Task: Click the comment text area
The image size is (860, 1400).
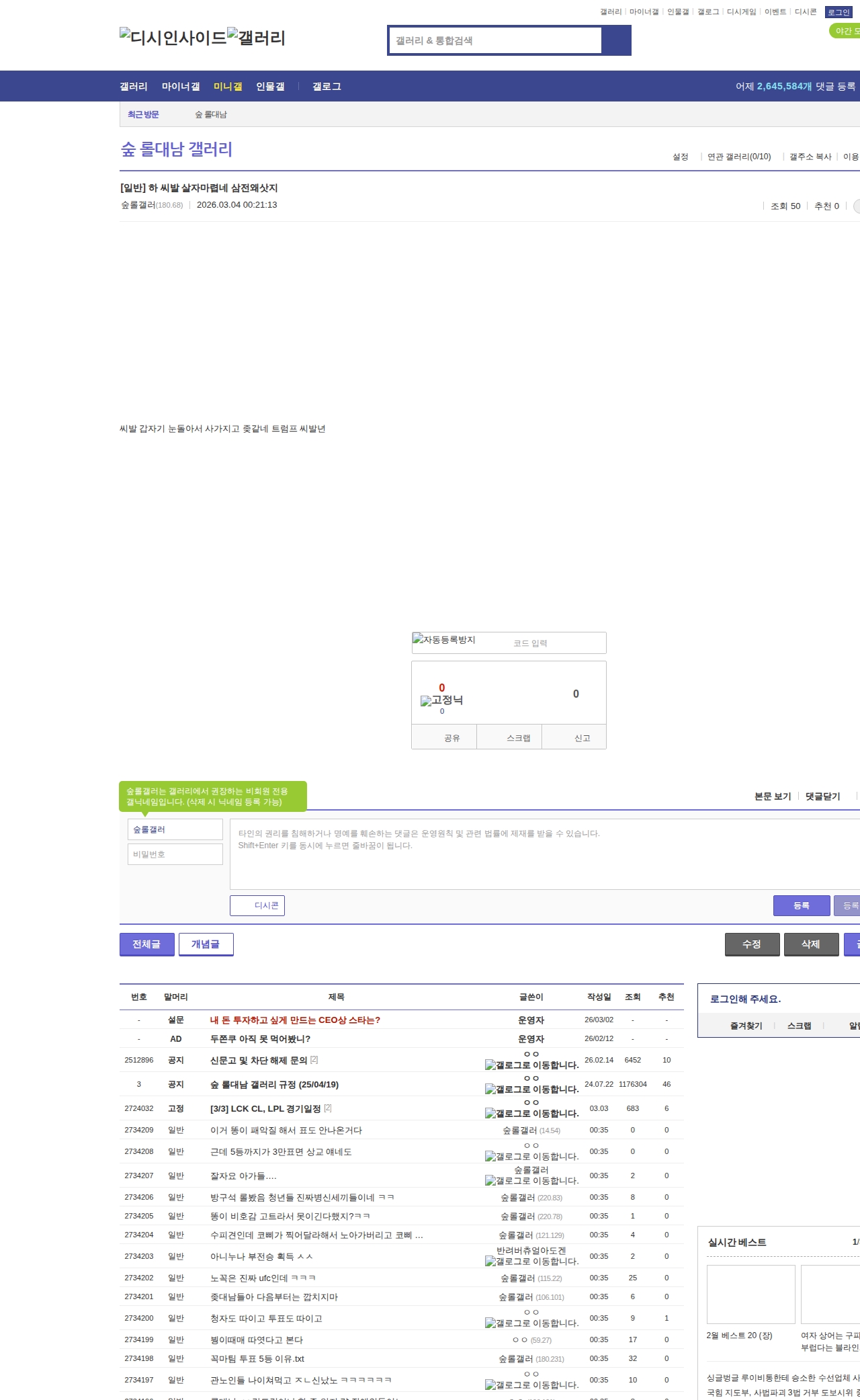Action: [x=545, y=854]
